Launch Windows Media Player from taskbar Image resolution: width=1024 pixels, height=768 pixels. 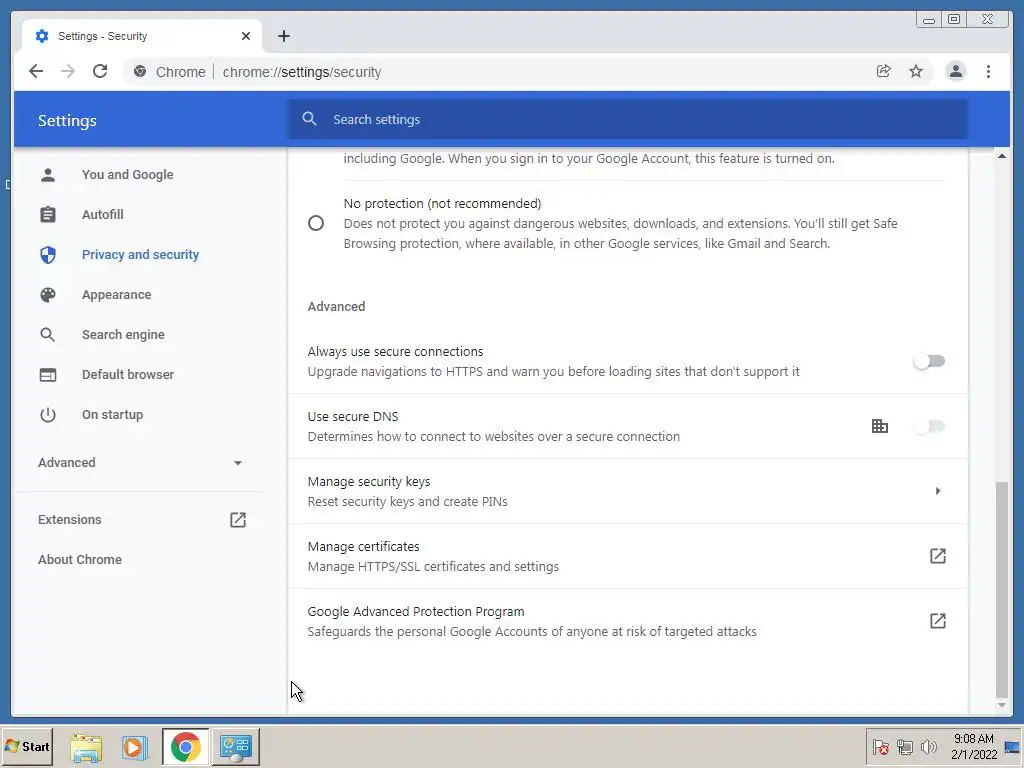click(x=135, y=747)
